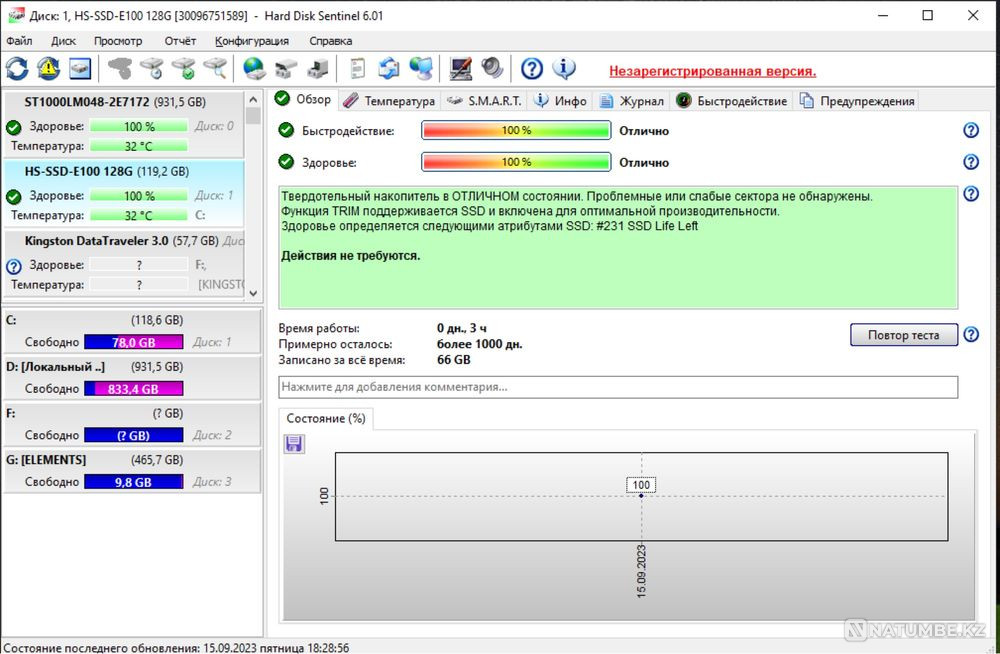Image resolution: width=1000 pixels, height=654 pixels.
Task: Click the globe with monitor toolbar icon
Action: 421,68
